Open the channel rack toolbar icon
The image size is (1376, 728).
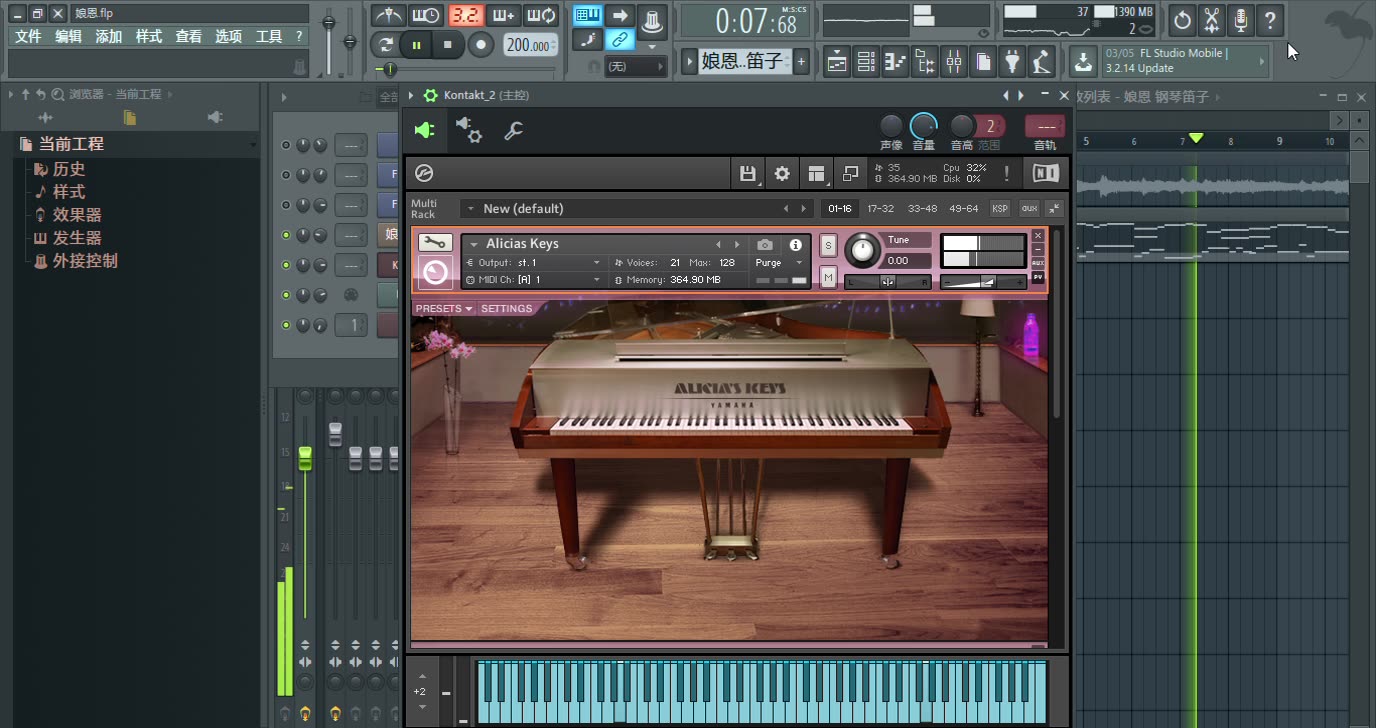click(x=866, y=62)
